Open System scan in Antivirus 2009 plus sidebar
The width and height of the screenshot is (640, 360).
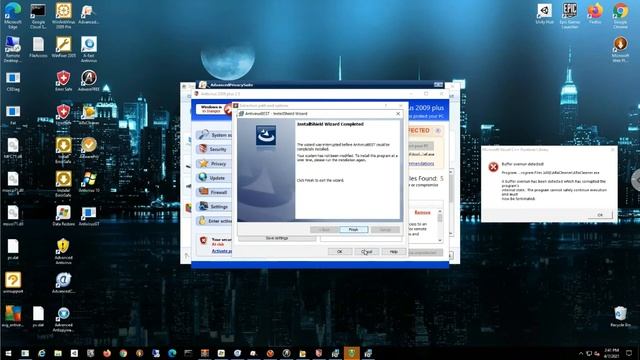point(215,135)
